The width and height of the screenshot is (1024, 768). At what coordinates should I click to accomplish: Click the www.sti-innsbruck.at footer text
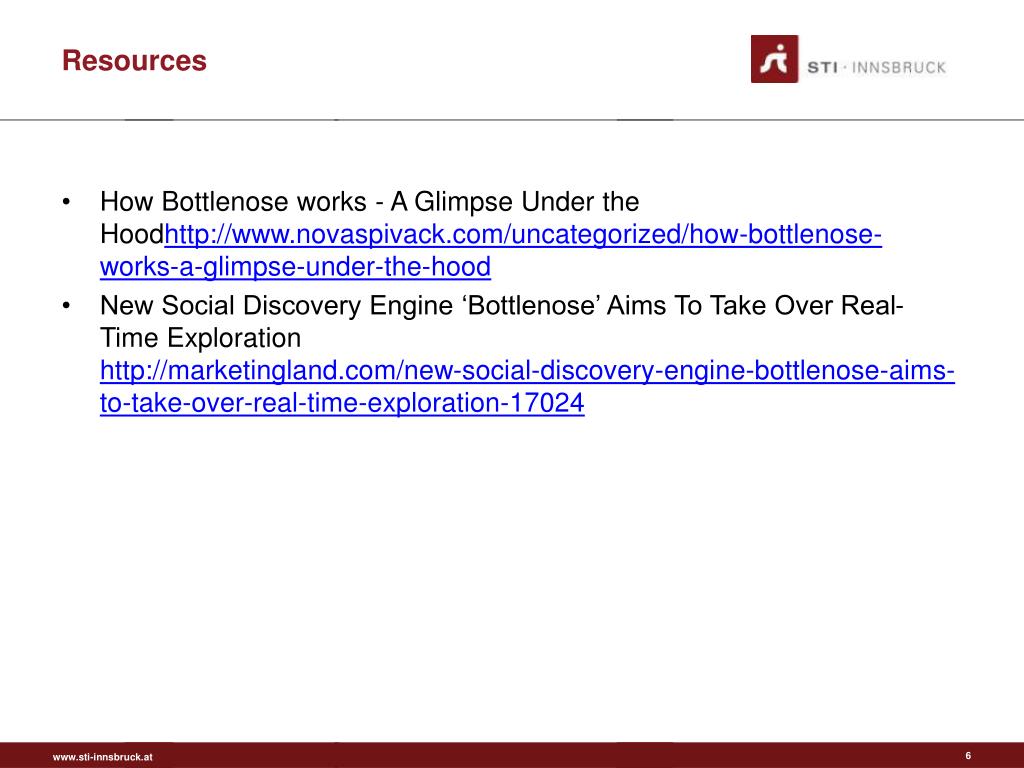103,757
